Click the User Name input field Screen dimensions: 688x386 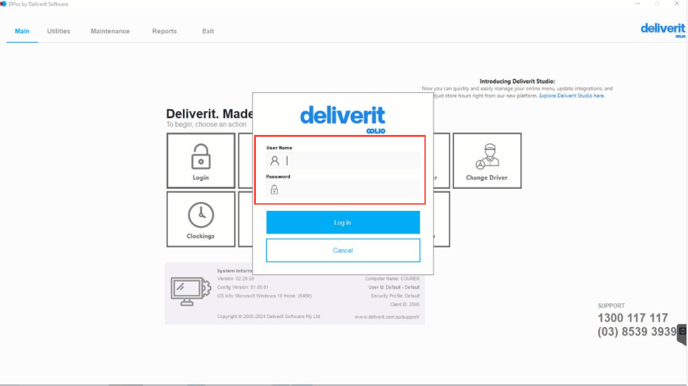click(343, 161)
